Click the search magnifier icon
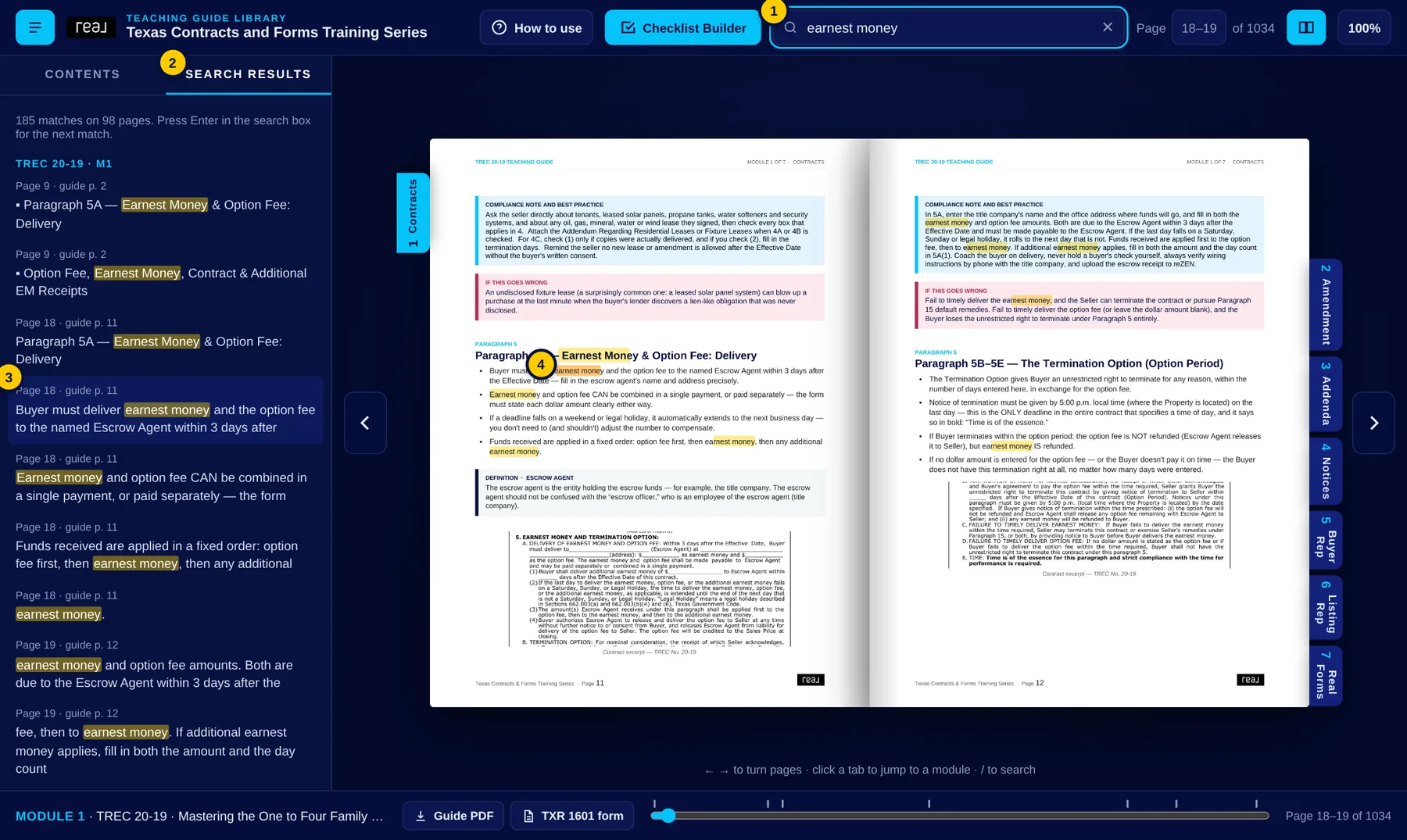Screen dimensions: 1407x840 790,27
